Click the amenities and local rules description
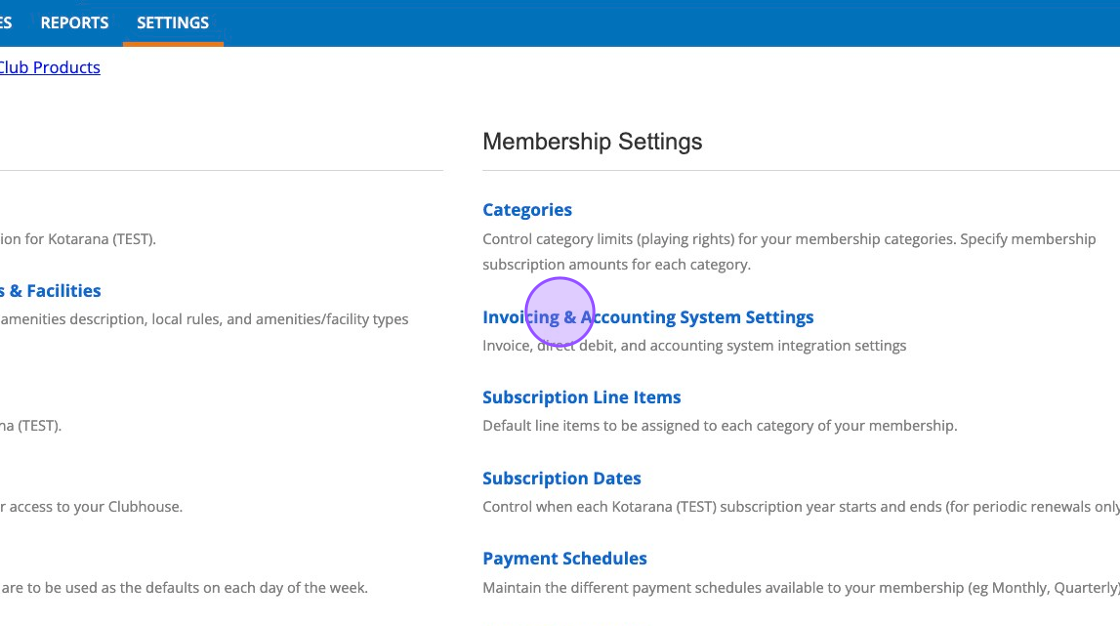The height and width of the screenshot is (626, 1120). [x=204, y=320]
